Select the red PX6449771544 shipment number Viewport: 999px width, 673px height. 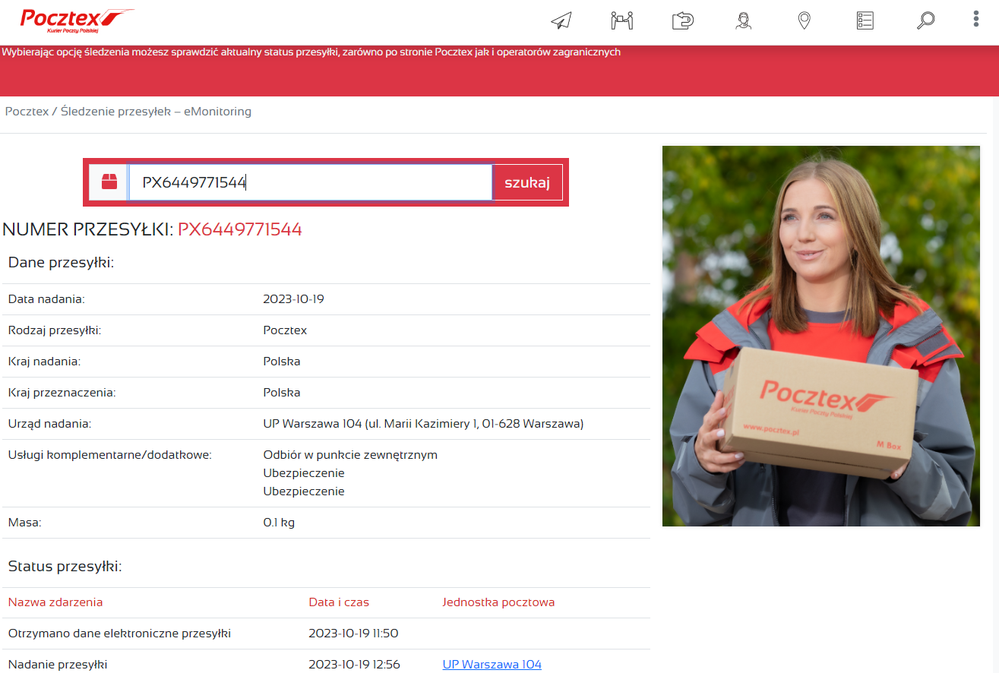point(240,229)
